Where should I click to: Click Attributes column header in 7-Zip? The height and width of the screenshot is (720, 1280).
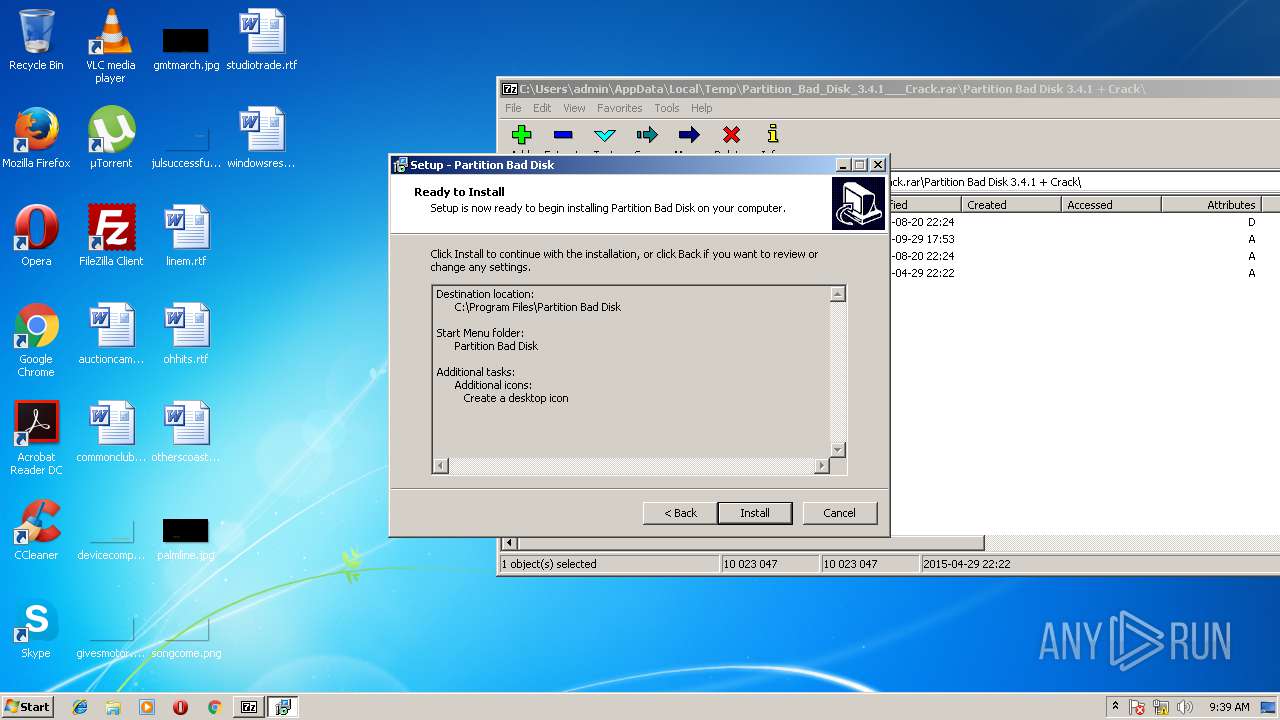pyautogui.click(x=1211, y=205)
